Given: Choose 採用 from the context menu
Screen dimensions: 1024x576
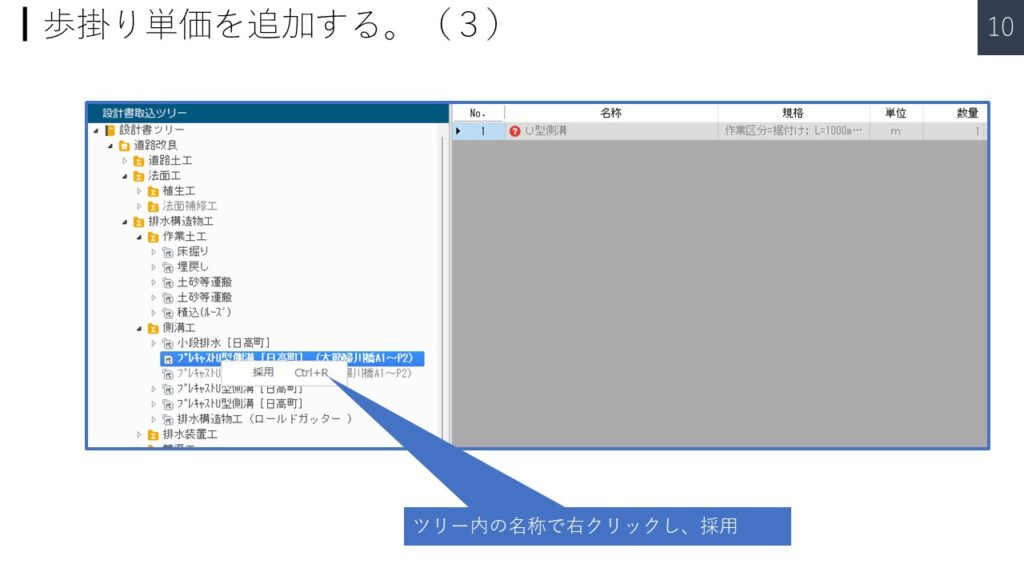Looking at the screenshot, I should tap(263, 373).
